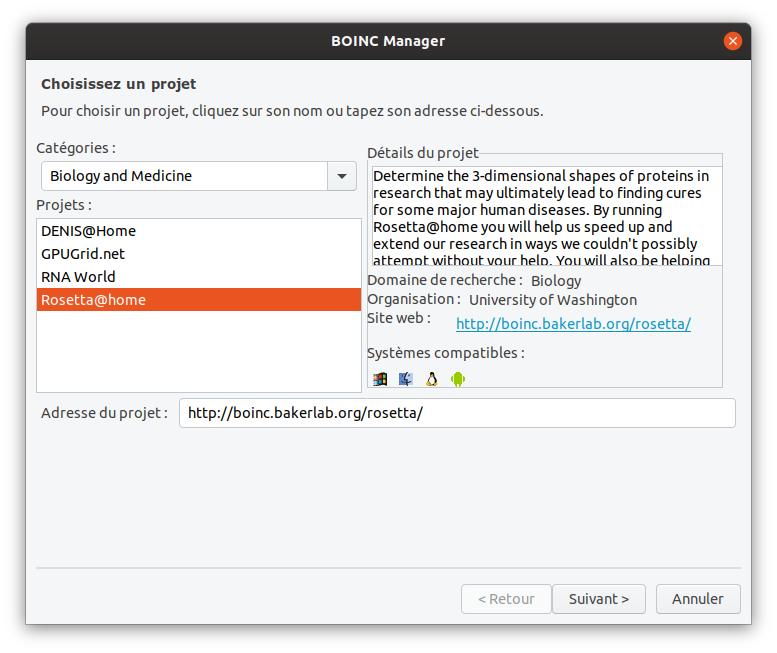Click the green Android platform icon

[x=458, y=379]
